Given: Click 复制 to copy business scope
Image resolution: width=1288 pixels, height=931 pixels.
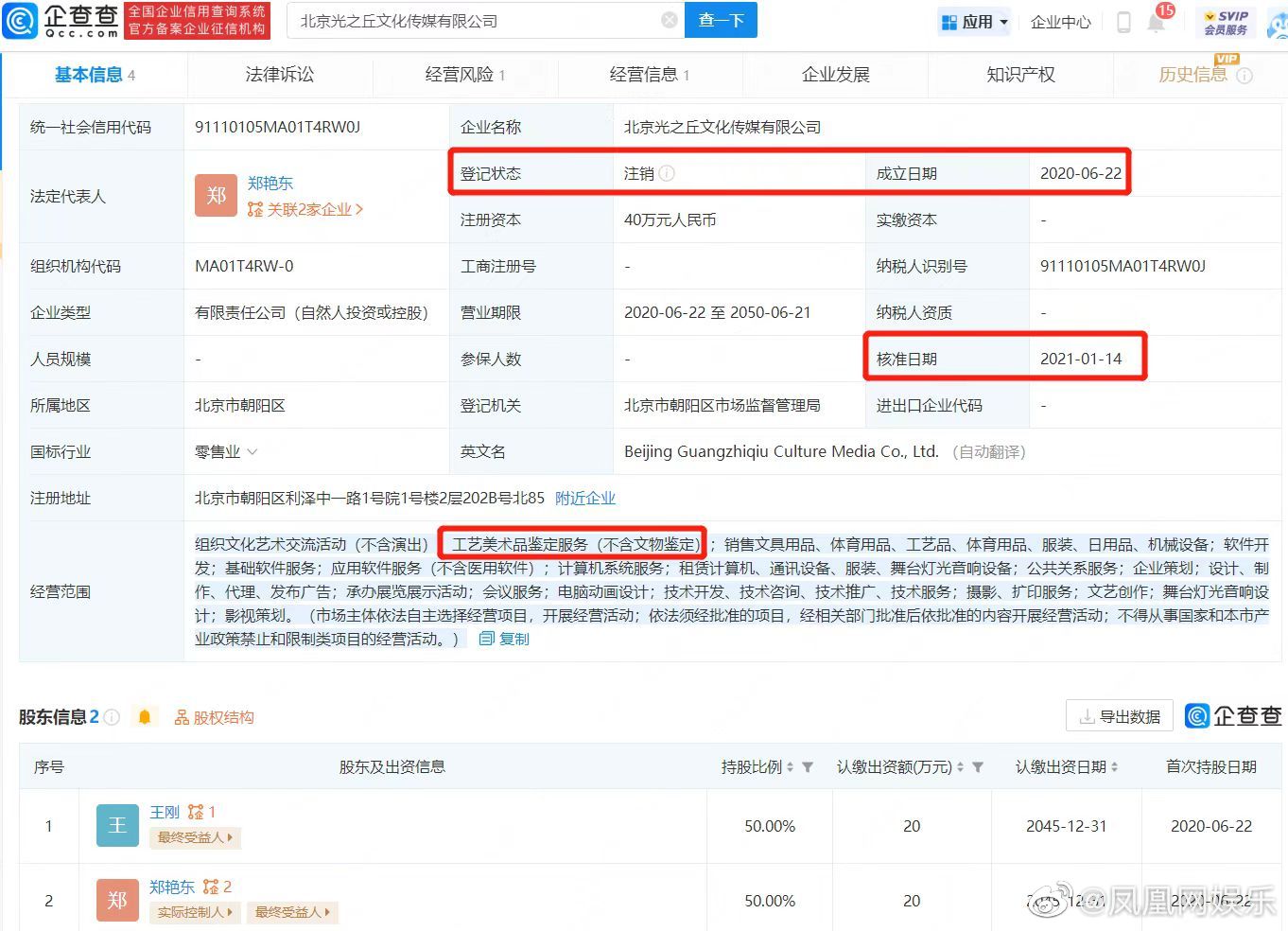Looking at the screenshot, I should click(x=504, y=639).
